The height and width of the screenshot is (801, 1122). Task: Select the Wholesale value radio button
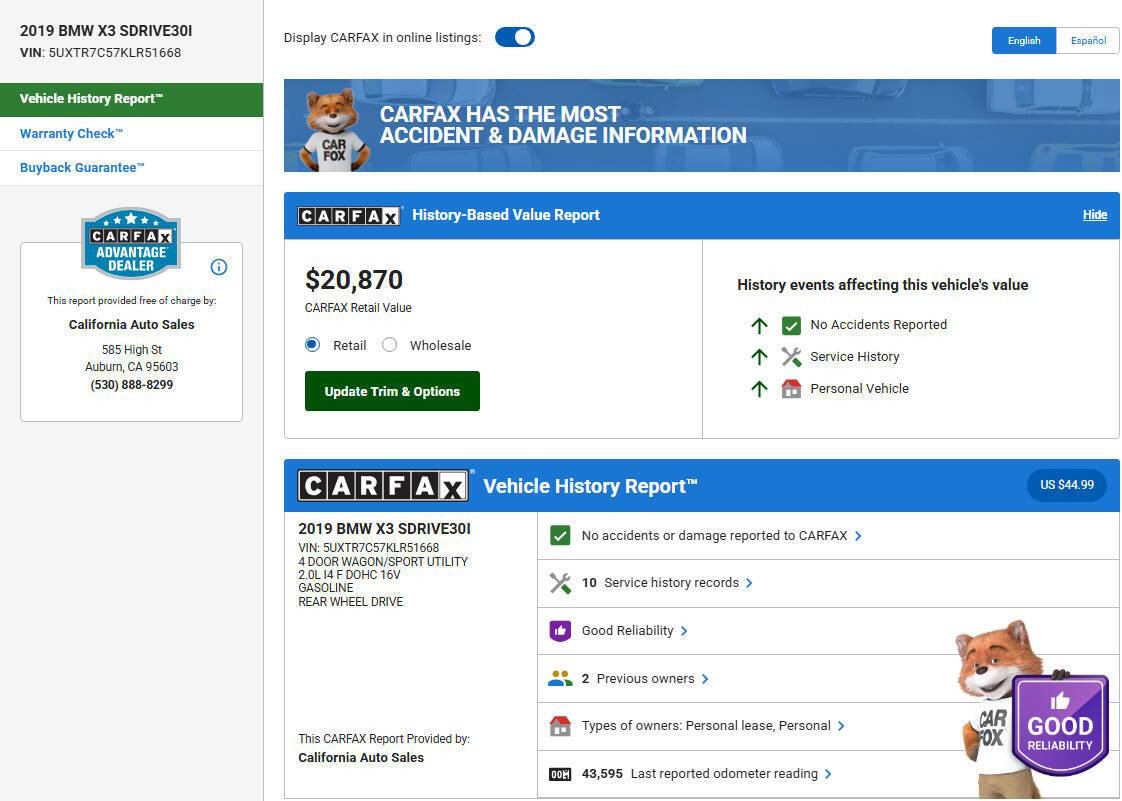tap(390, 345)
